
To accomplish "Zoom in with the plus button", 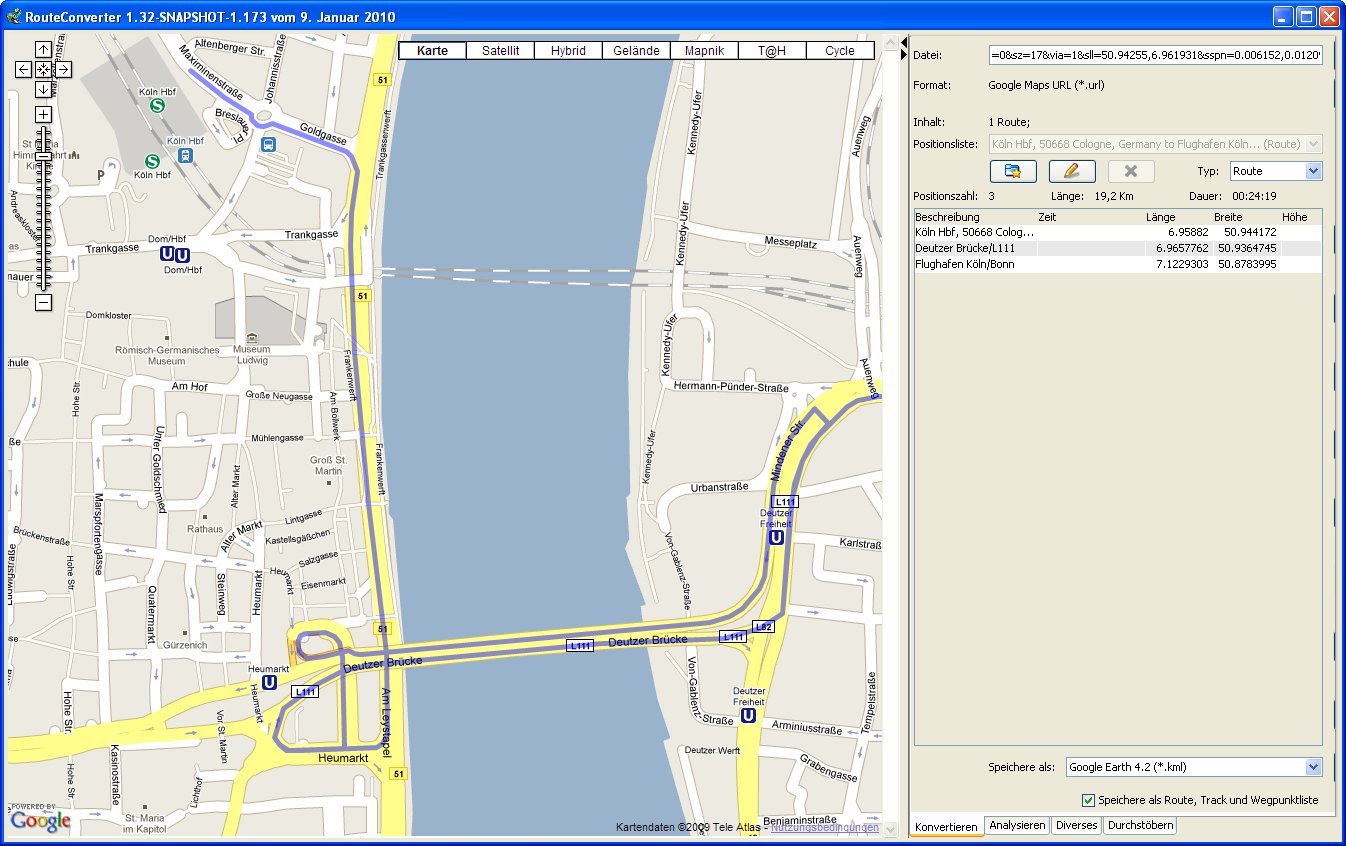I will click(43, 114).
